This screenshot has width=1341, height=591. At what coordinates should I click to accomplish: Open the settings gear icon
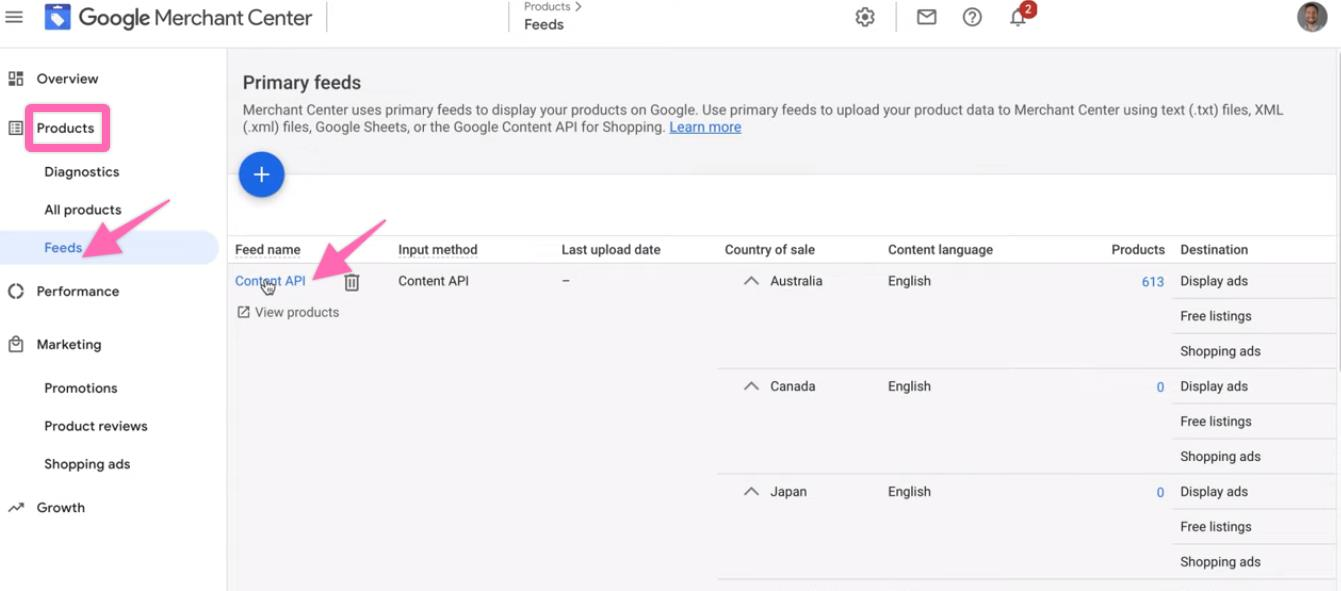[x=865, y=17]
